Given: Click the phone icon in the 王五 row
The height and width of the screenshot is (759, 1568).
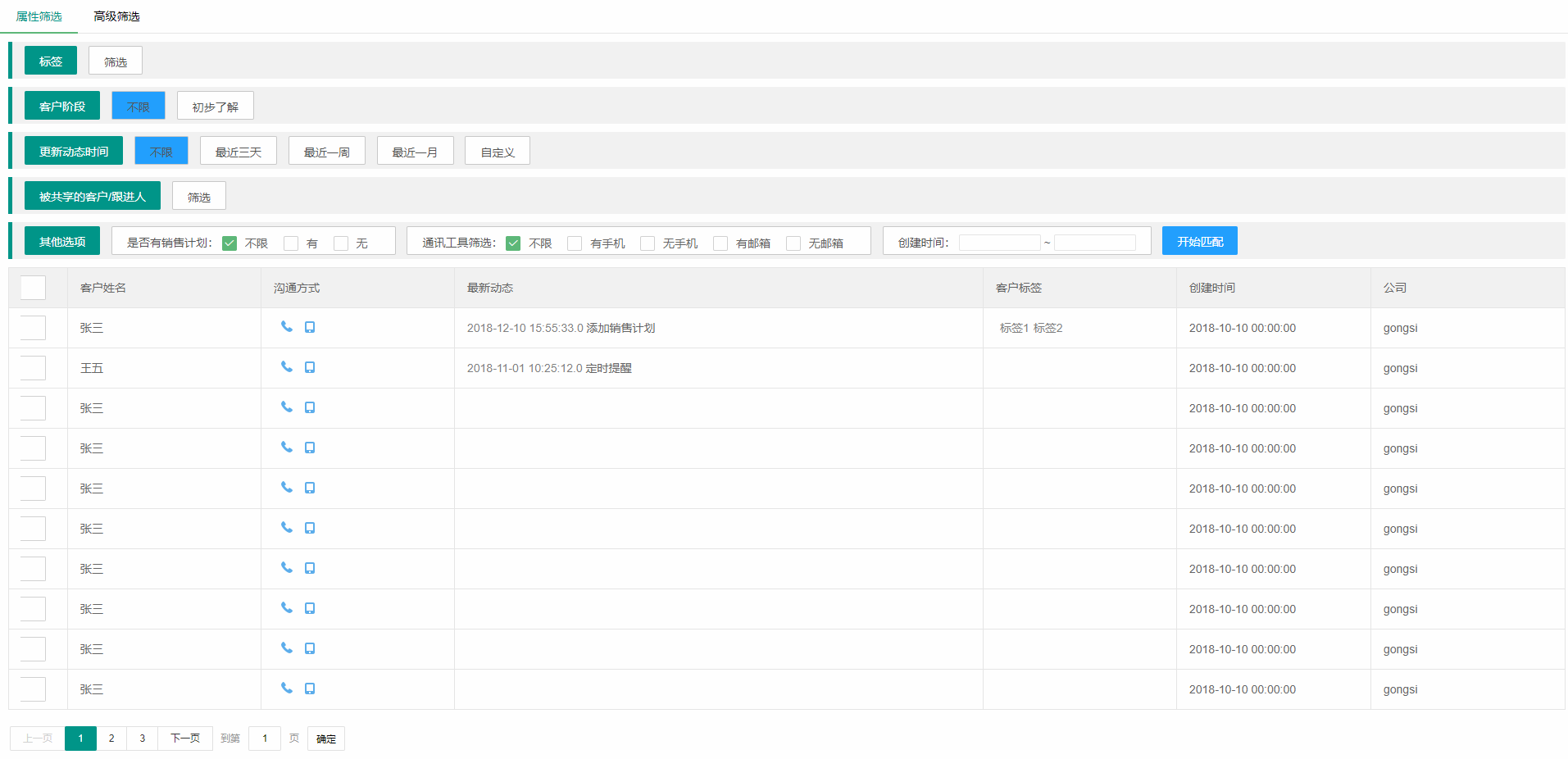Looking at the screenshot, I should point(286,366).
